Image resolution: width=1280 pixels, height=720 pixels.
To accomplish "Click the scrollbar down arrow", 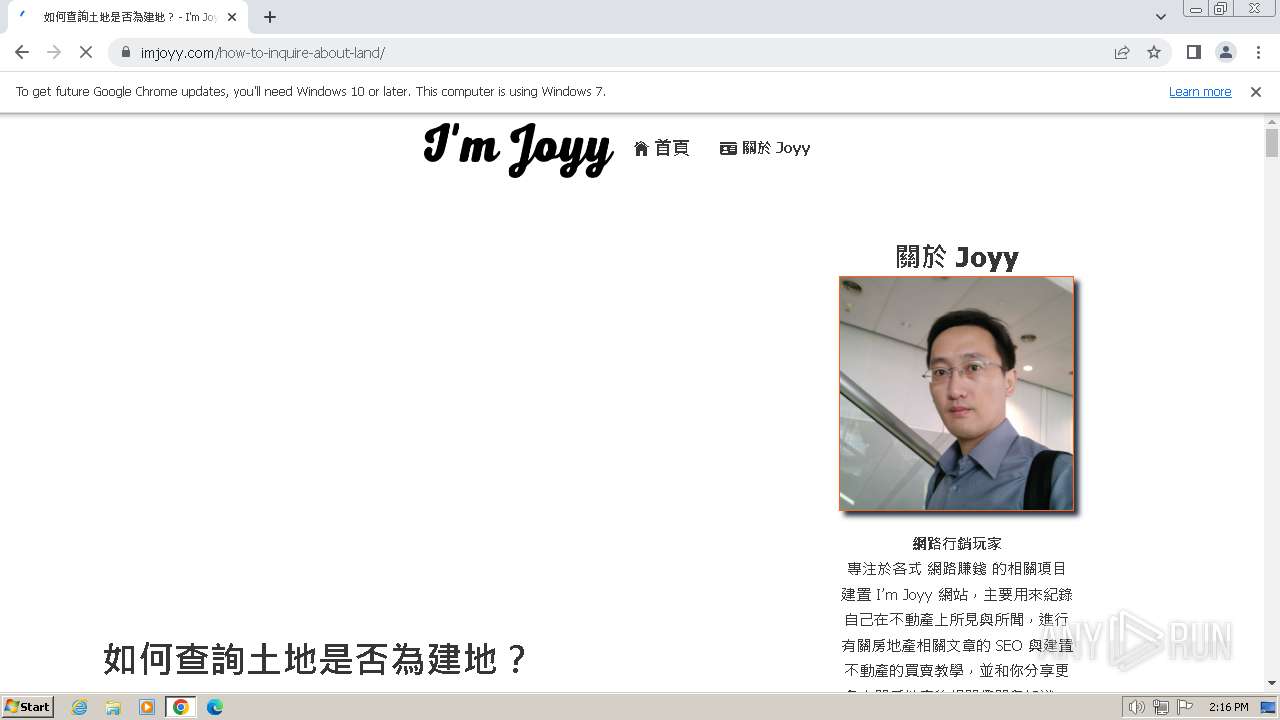I will tap(1272, 683).
